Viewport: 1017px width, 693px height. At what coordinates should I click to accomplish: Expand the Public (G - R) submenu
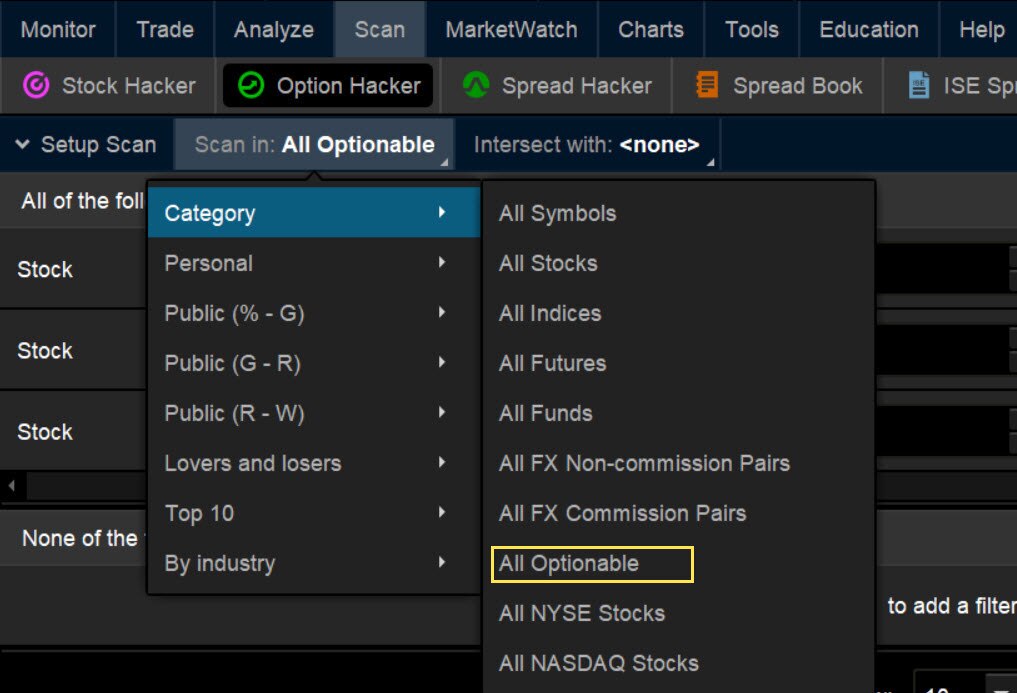[x=314, y=363]
